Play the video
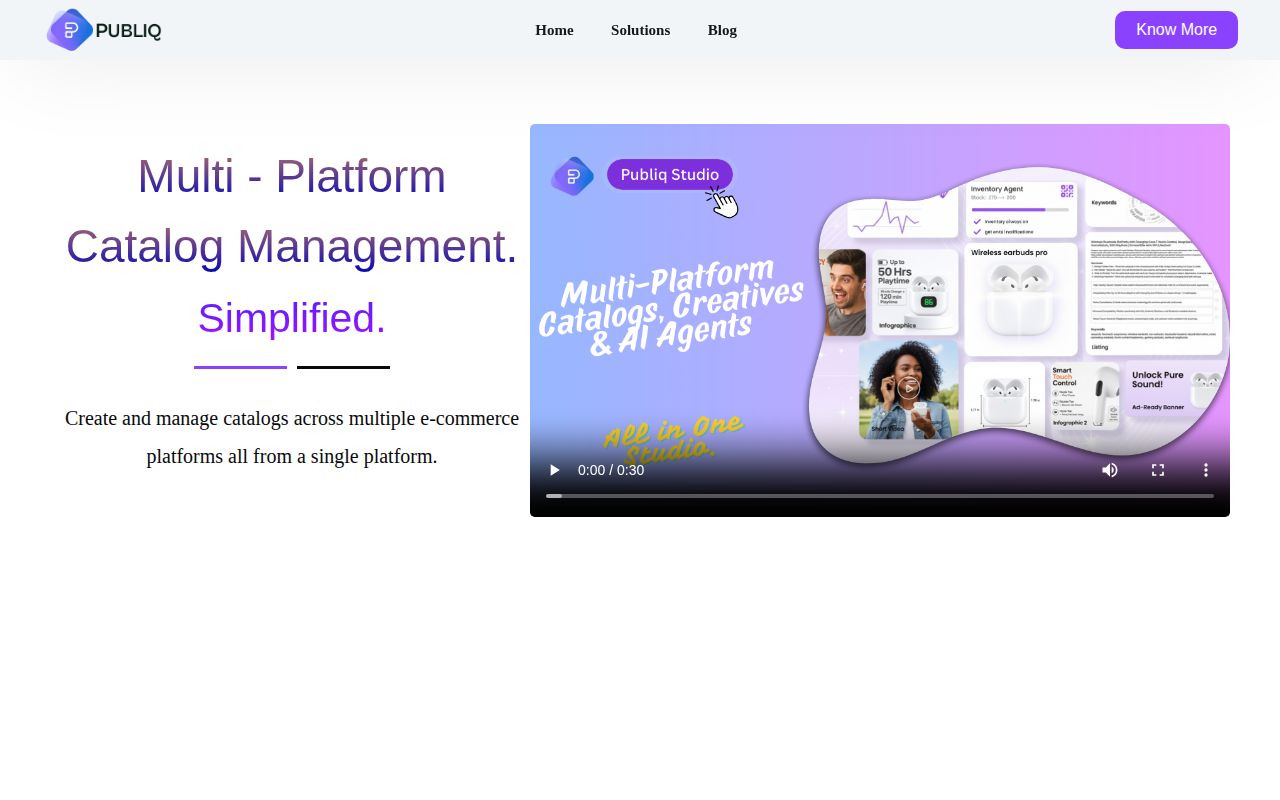 554,470
